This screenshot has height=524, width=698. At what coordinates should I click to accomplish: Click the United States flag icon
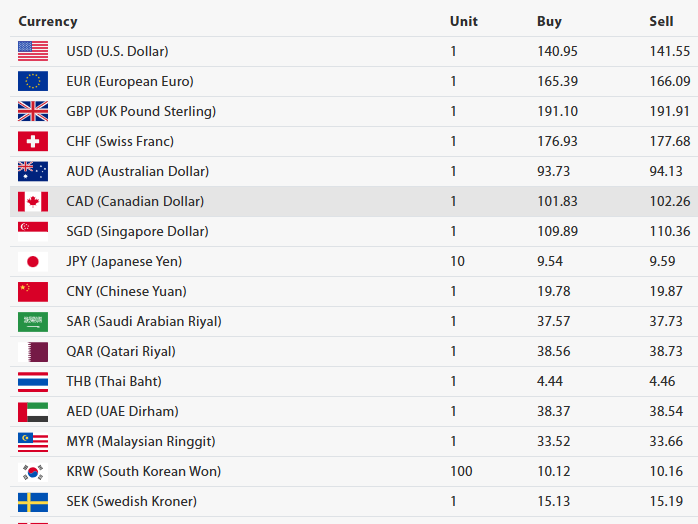[x=32, y=51]
